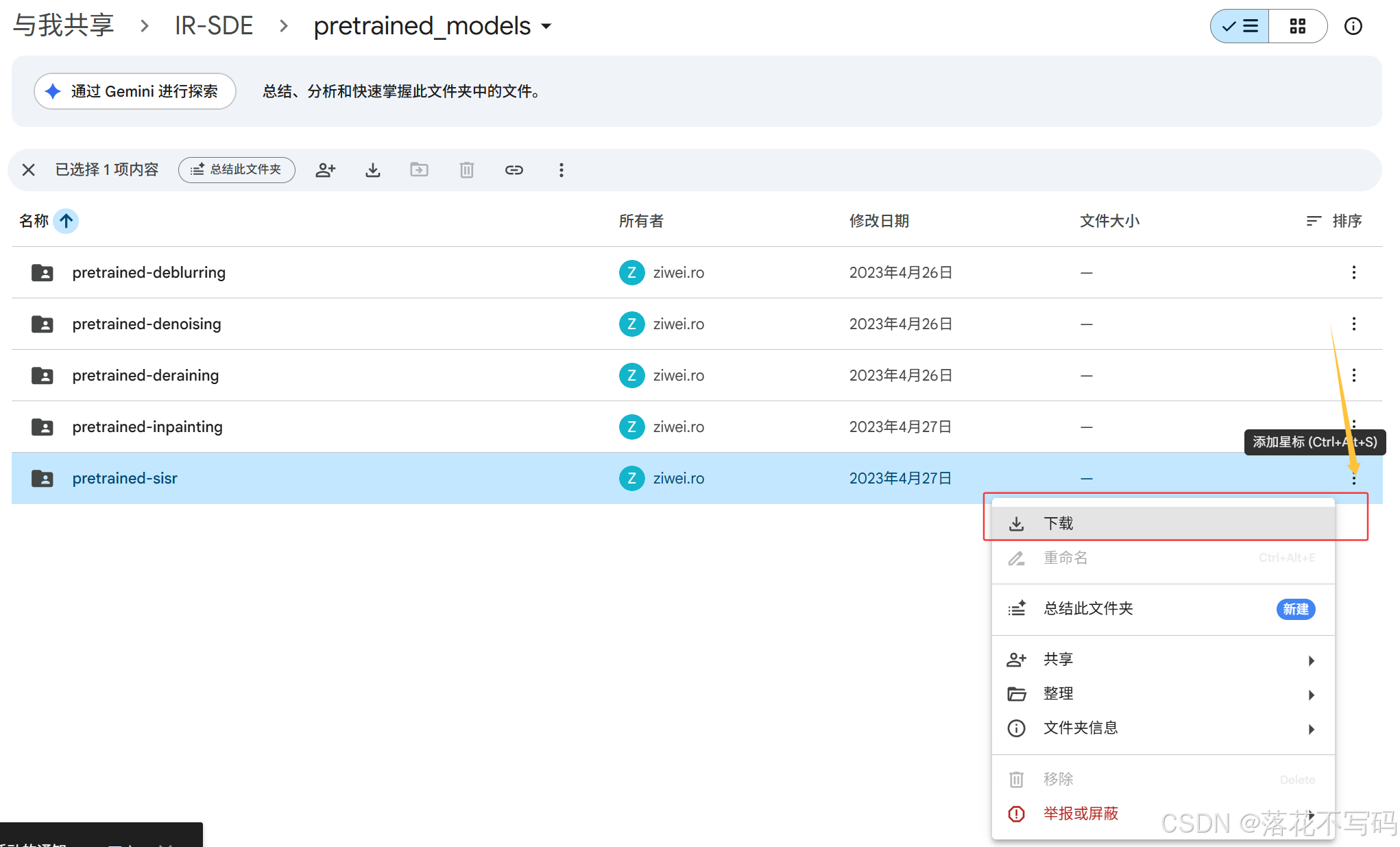This screenshot has width=1400, height=847.
Task: Open the pretrained-denoising folder row
Action: tap(147, 324)
